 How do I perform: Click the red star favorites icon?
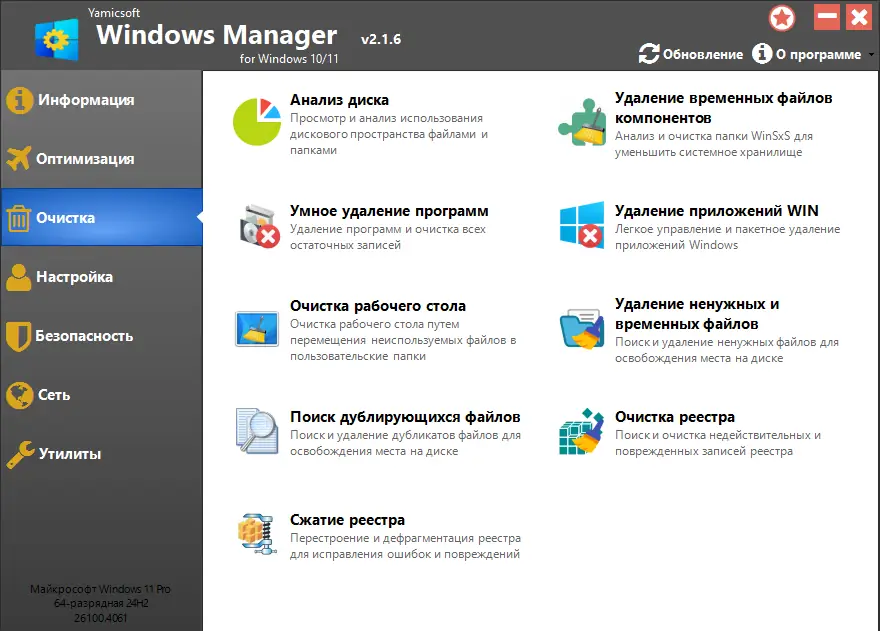click(782, 18)
